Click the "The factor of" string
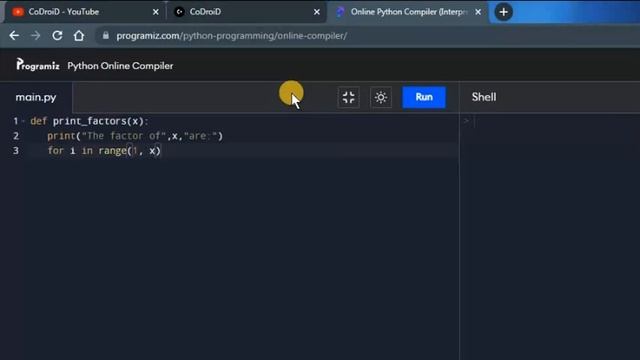This screenshot has width=640, height=360. (x=124, y=136)
